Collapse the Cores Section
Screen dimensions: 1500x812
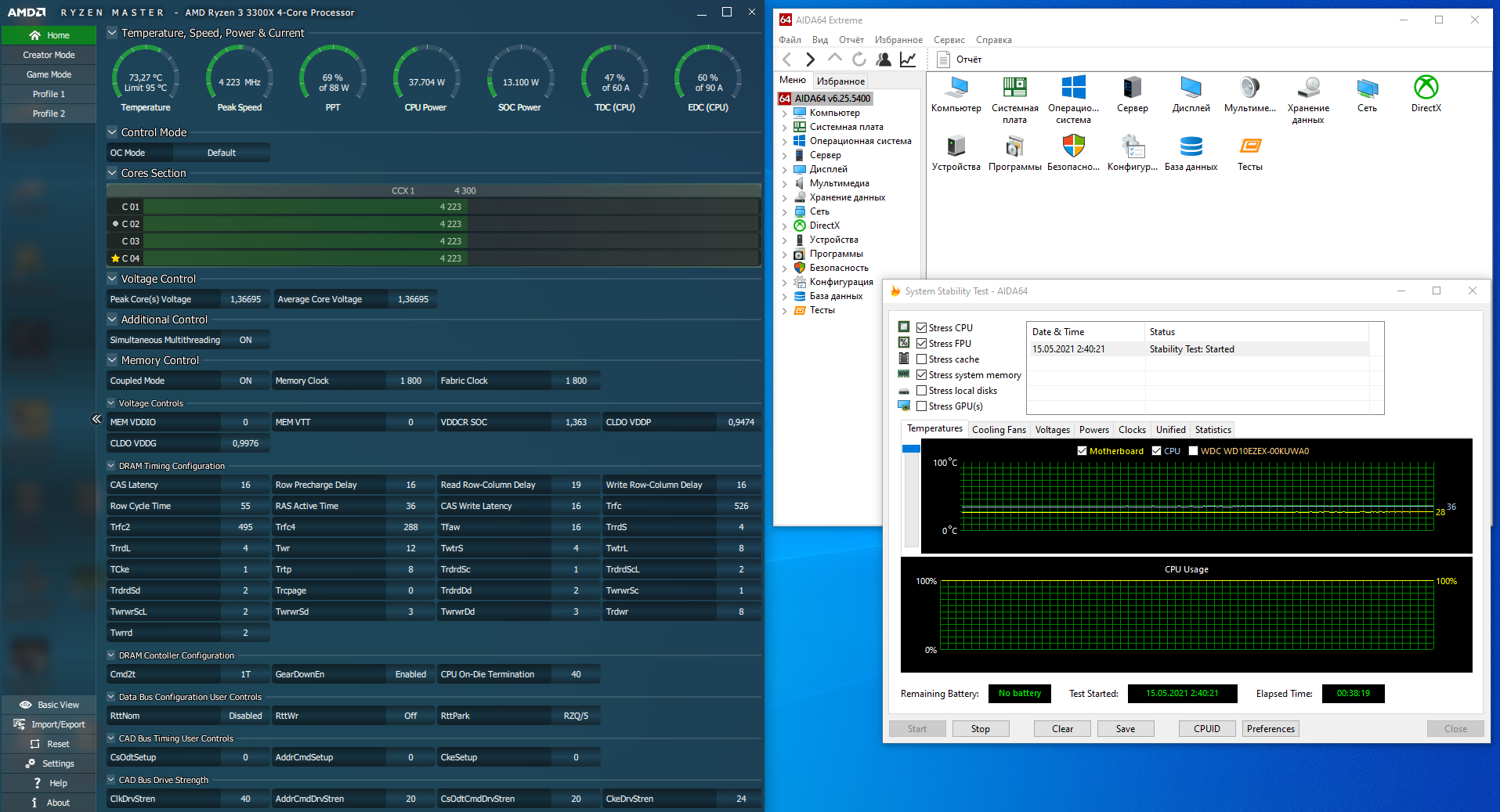pyautogui.click(x=112, y=173)
